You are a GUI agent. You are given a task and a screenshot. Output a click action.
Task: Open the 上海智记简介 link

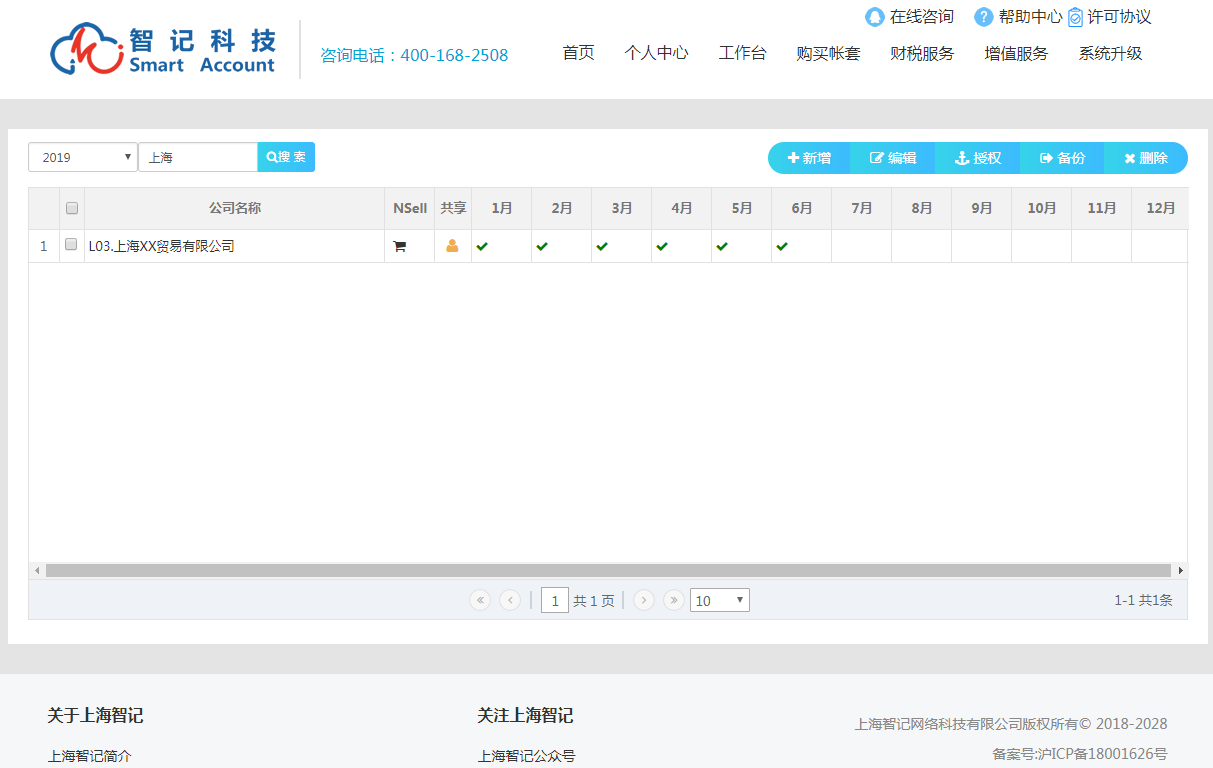pyautogui.click(x=90, y=757)
